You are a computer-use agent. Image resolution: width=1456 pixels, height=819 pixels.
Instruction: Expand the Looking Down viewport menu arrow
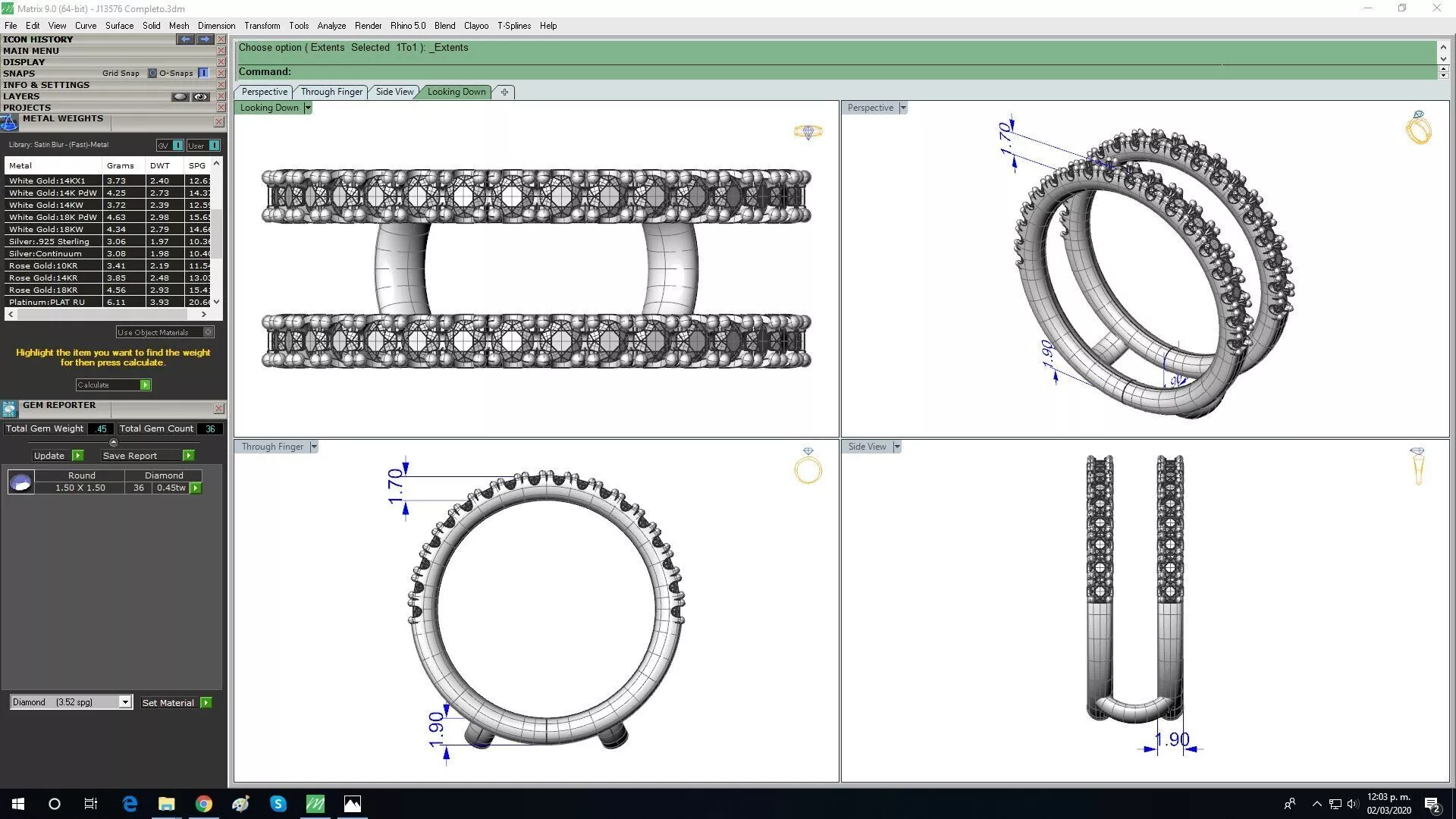[x=307, y=108]
